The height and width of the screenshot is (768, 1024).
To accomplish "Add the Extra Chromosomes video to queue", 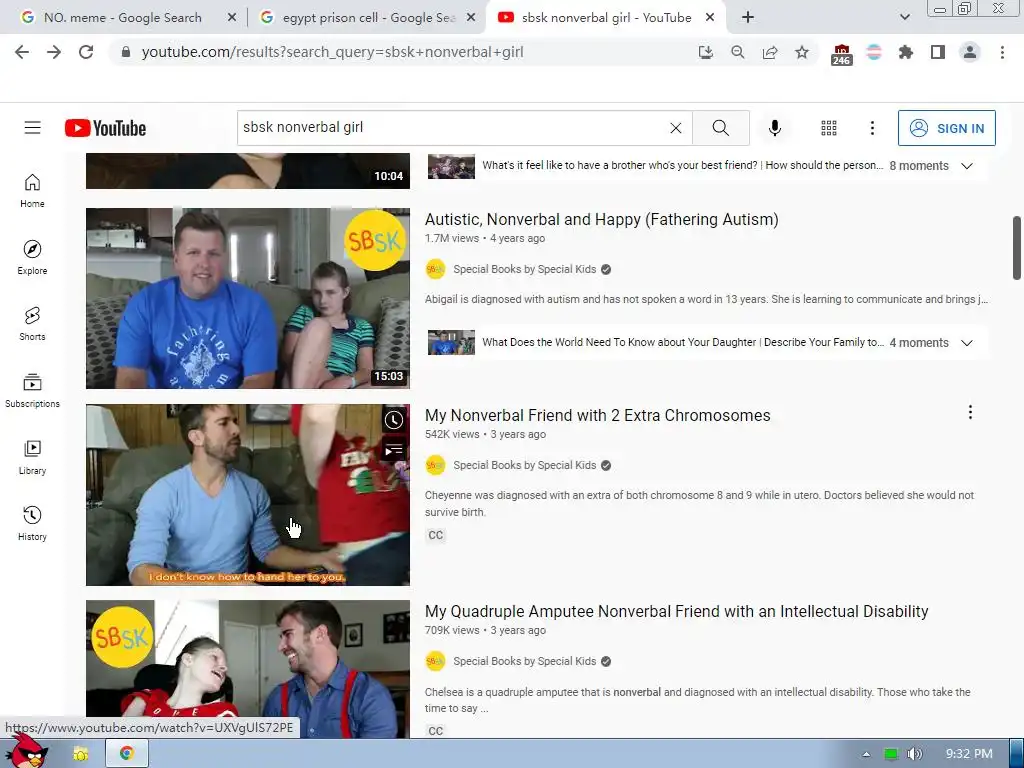I will coord(394,451).
